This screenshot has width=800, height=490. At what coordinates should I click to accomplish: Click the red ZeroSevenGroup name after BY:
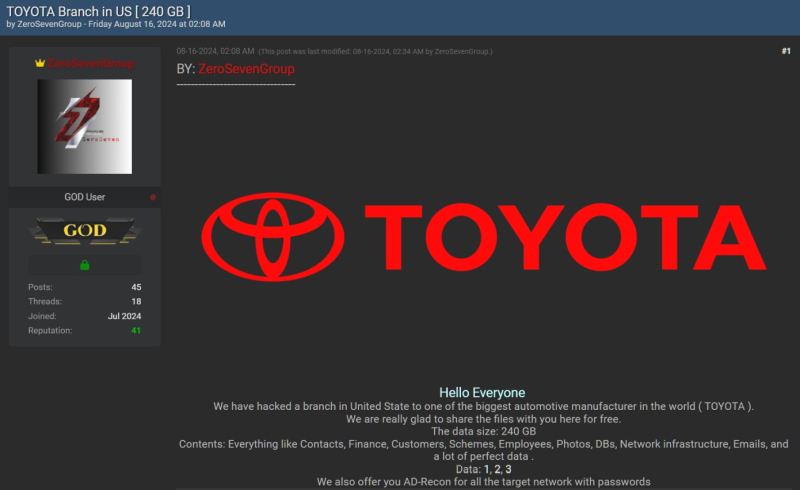tap(247, 69)
